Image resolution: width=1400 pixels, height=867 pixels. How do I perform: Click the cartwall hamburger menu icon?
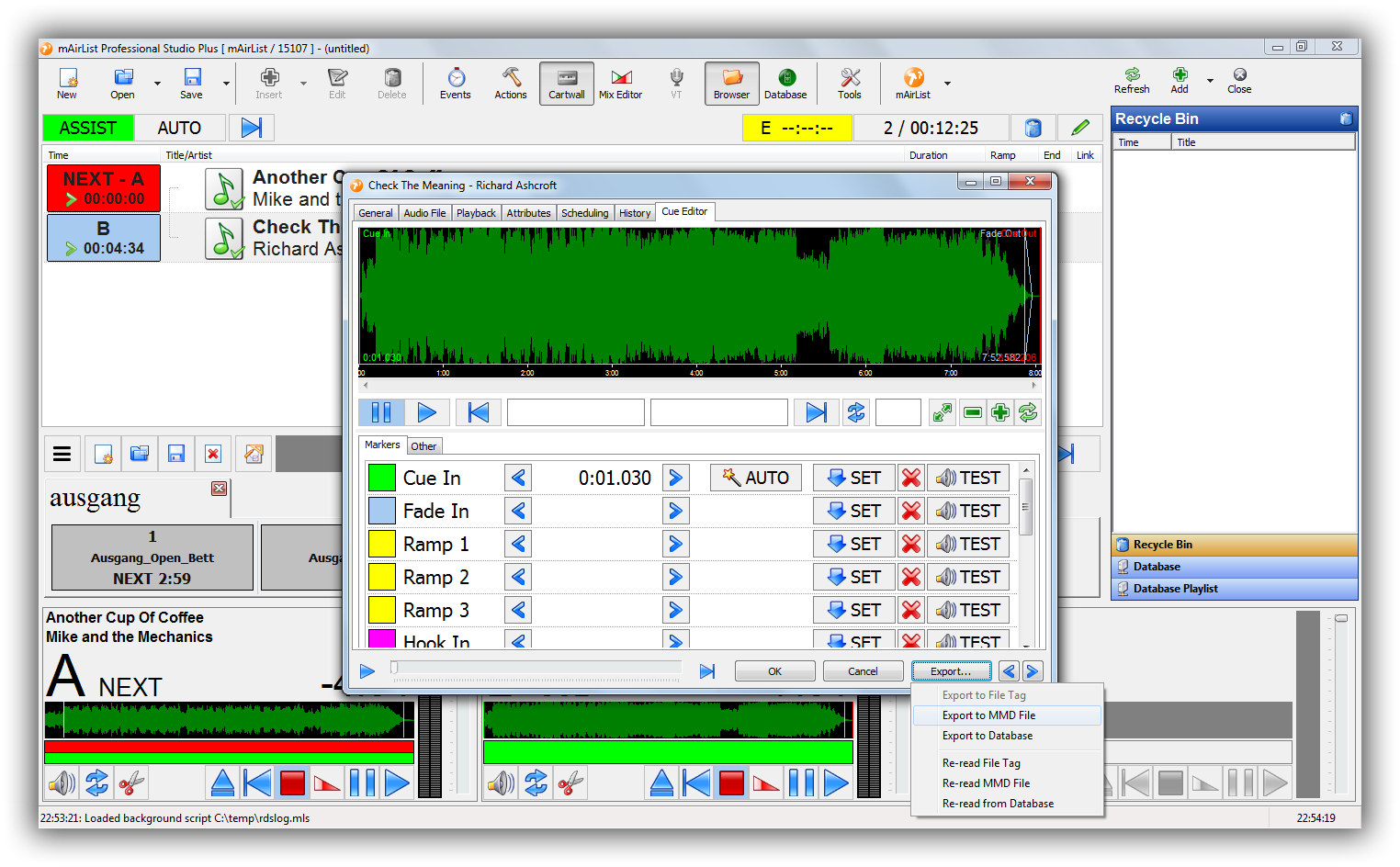pyautogui.click(x=62, y=454)
